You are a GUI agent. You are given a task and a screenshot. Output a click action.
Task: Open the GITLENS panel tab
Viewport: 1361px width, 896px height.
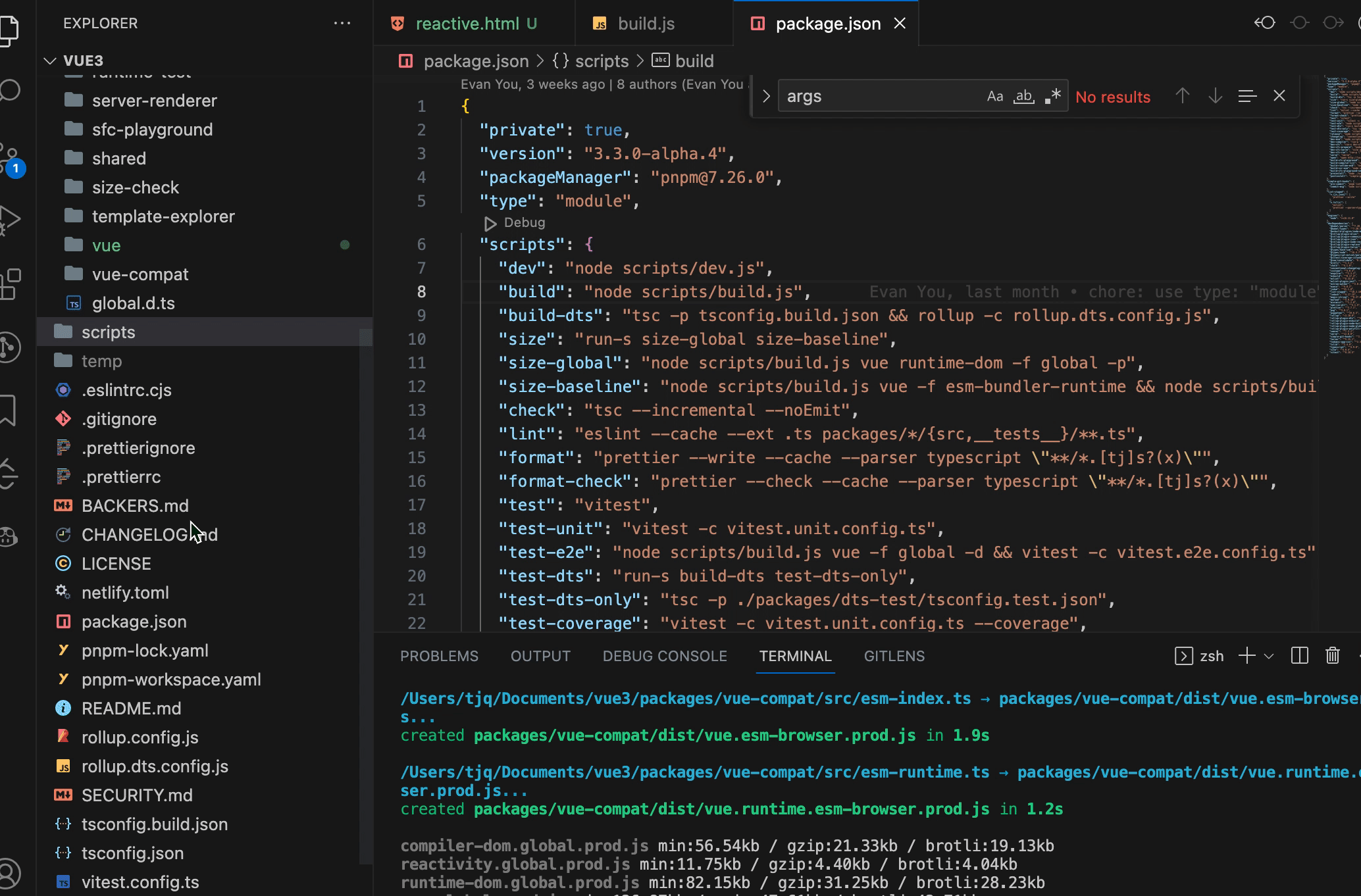click(894, 656)
